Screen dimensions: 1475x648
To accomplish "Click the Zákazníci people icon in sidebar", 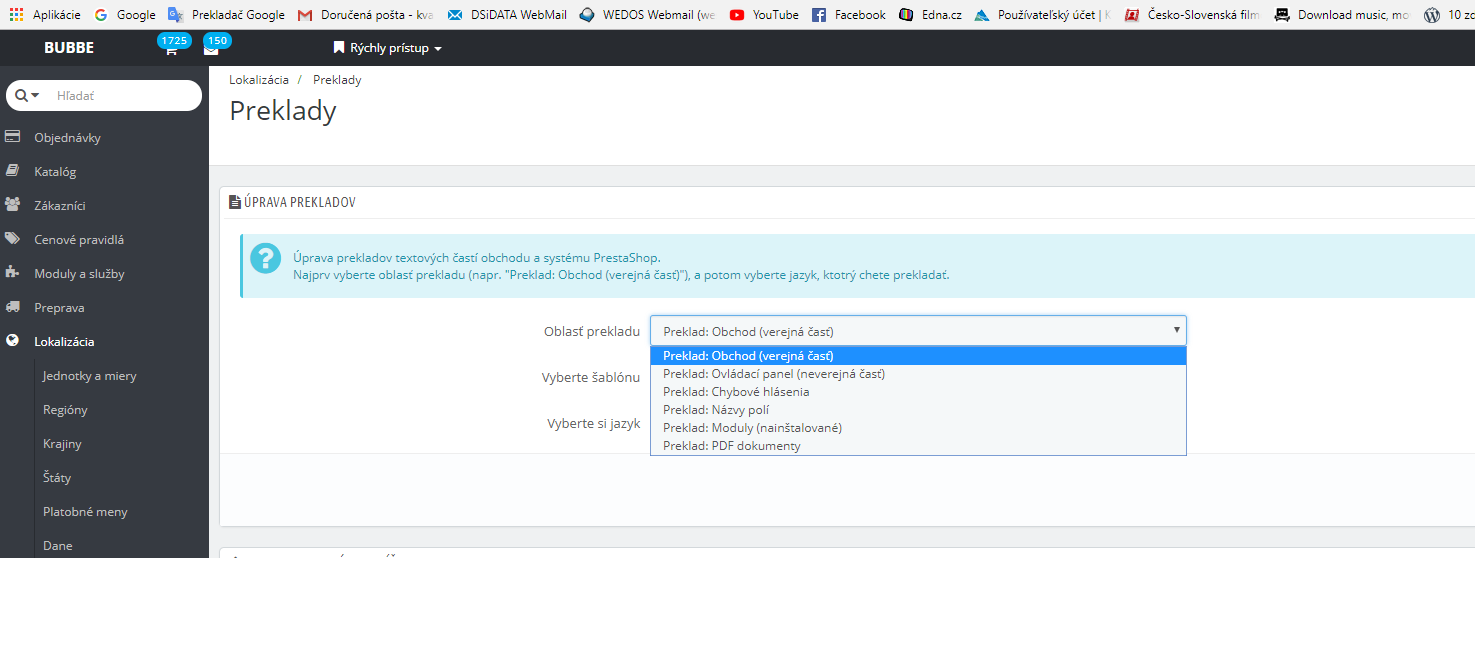I will [x=13, y=205].
